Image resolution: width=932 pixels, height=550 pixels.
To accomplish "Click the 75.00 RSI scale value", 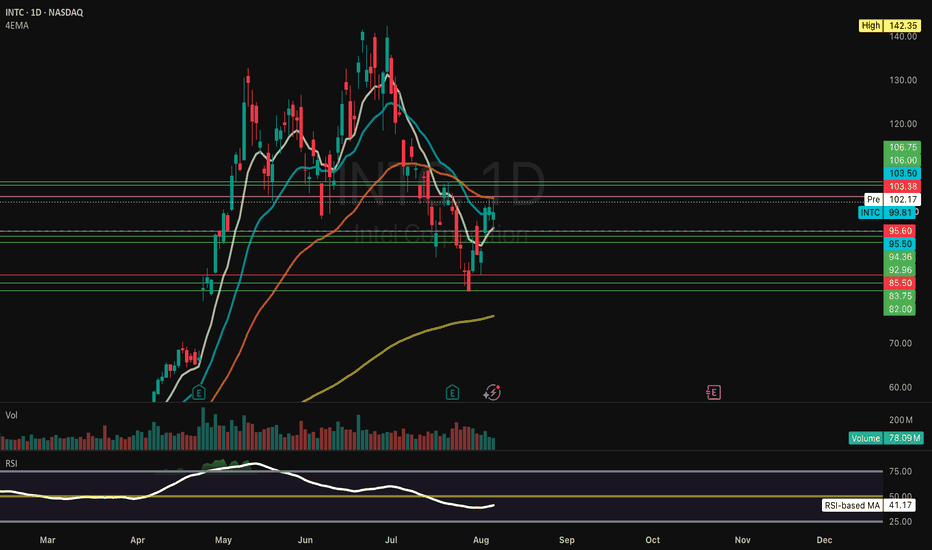I will coord(900,472).
